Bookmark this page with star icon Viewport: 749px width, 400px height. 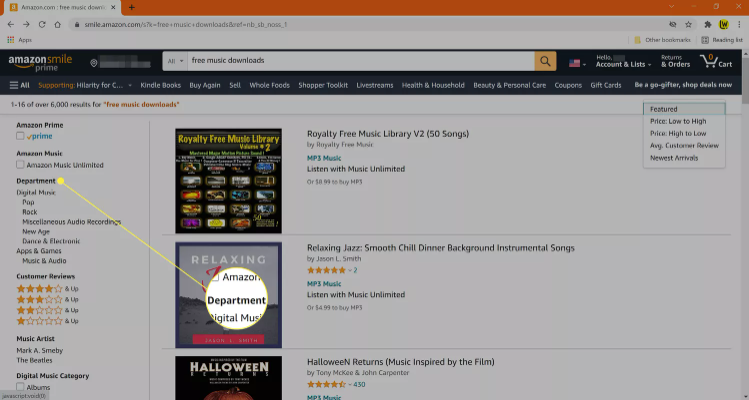tap(688, 24)
